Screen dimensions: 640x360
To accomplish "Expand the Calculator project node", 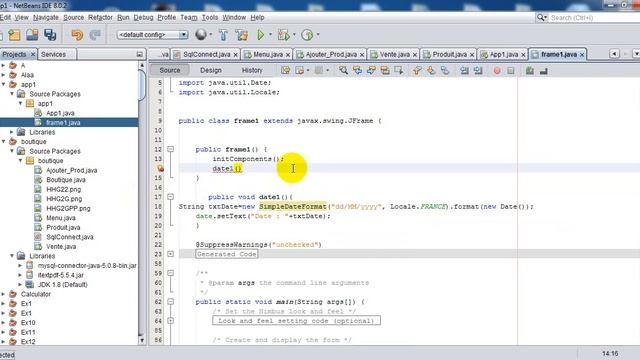I will 3,294.
